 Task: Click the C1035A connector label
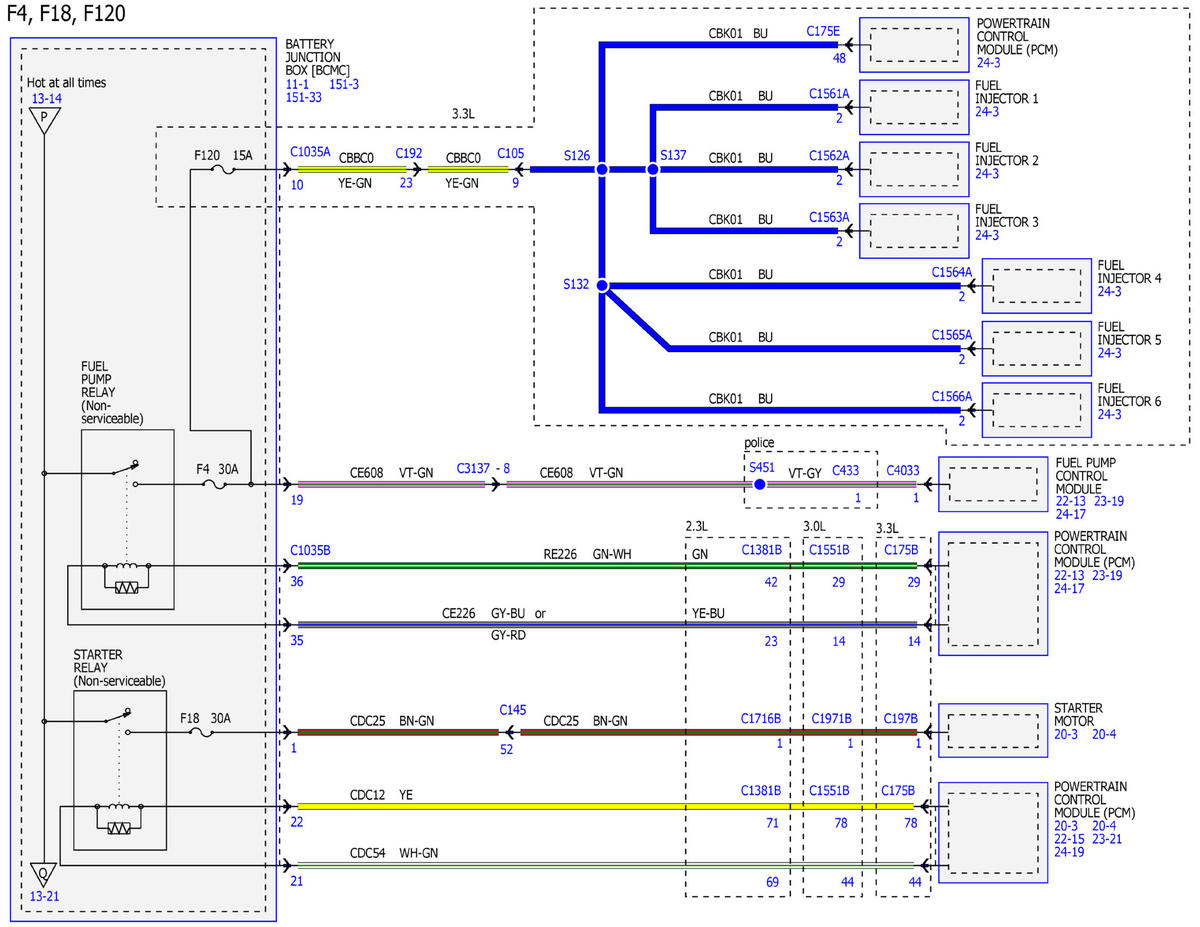point(310,153)
